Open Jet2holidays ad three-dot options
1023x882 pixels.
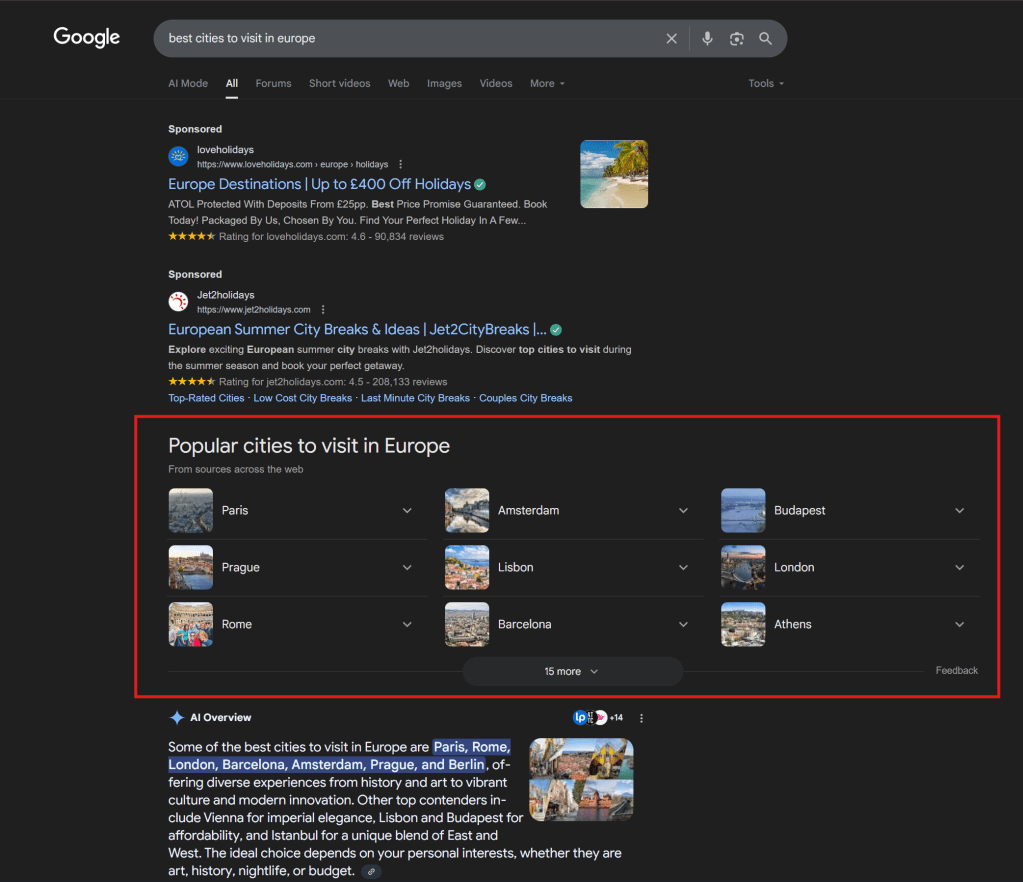pyautogui.click(x=323, y=310)
